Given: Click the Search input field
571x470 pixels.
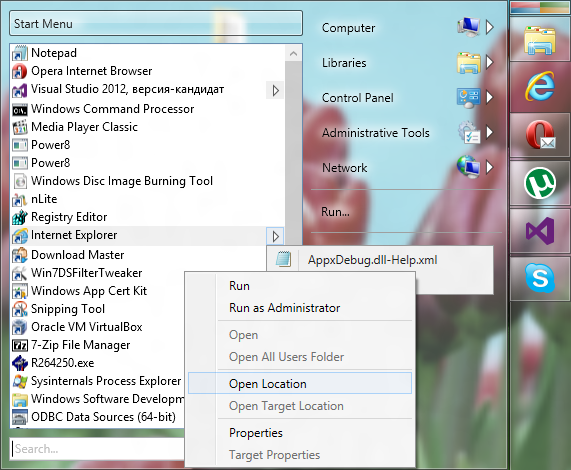Looking at the screenshot, I should [x=98, y=449].
